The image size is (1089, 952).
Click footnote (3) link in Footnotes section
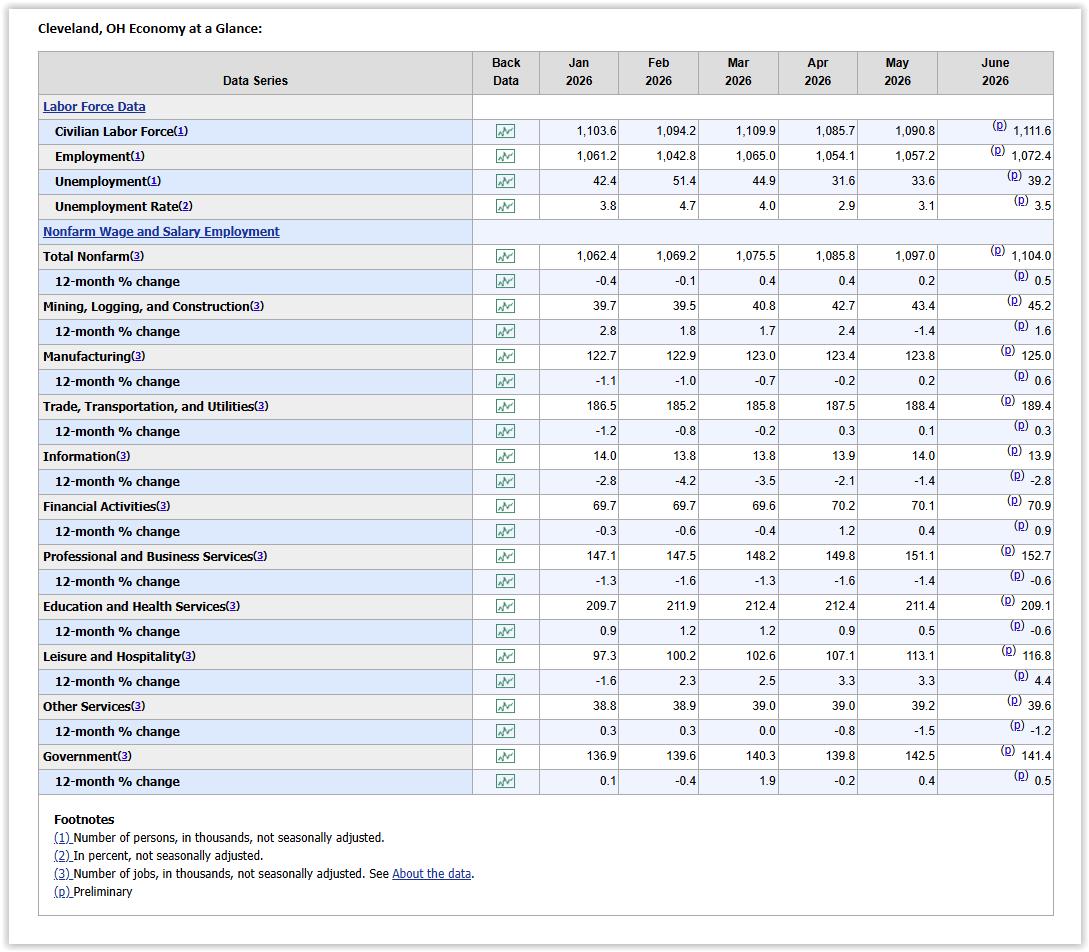click(63, 874)
